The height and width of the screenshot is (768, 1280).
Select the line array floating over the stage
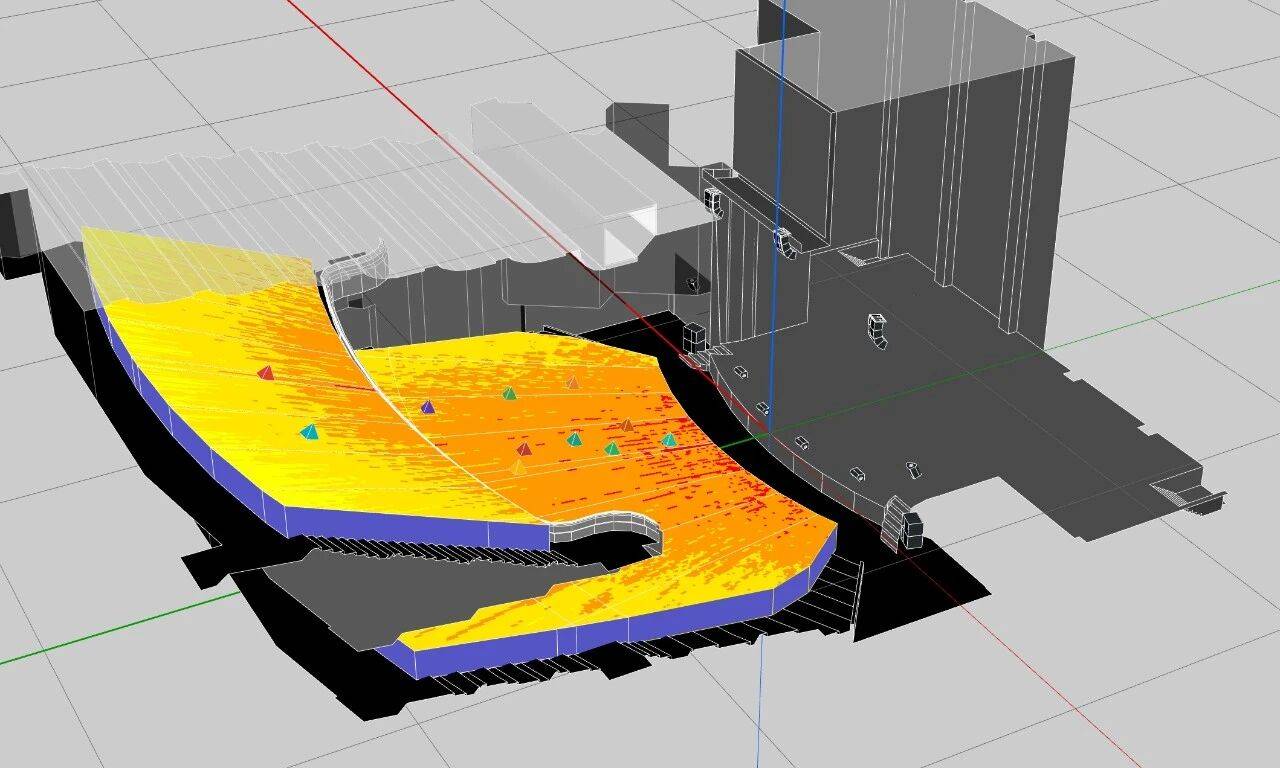coord(877,331)
